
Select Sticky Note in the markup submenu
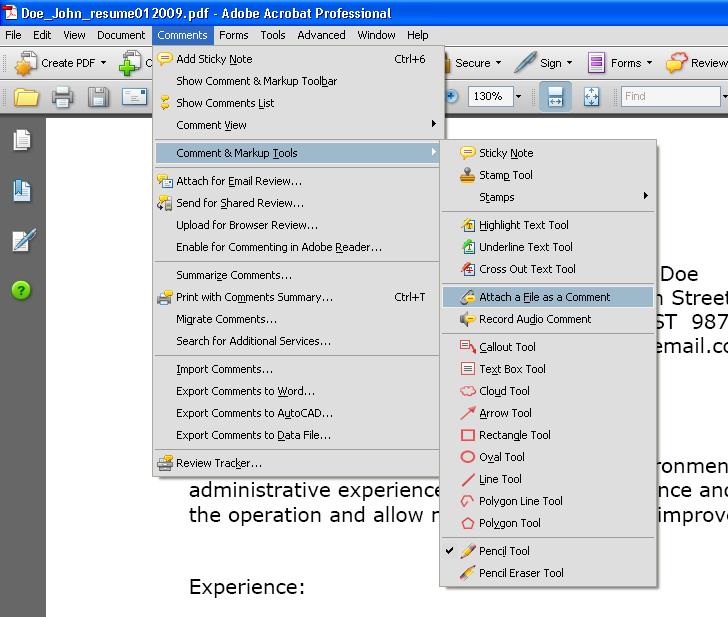point(548,153)
